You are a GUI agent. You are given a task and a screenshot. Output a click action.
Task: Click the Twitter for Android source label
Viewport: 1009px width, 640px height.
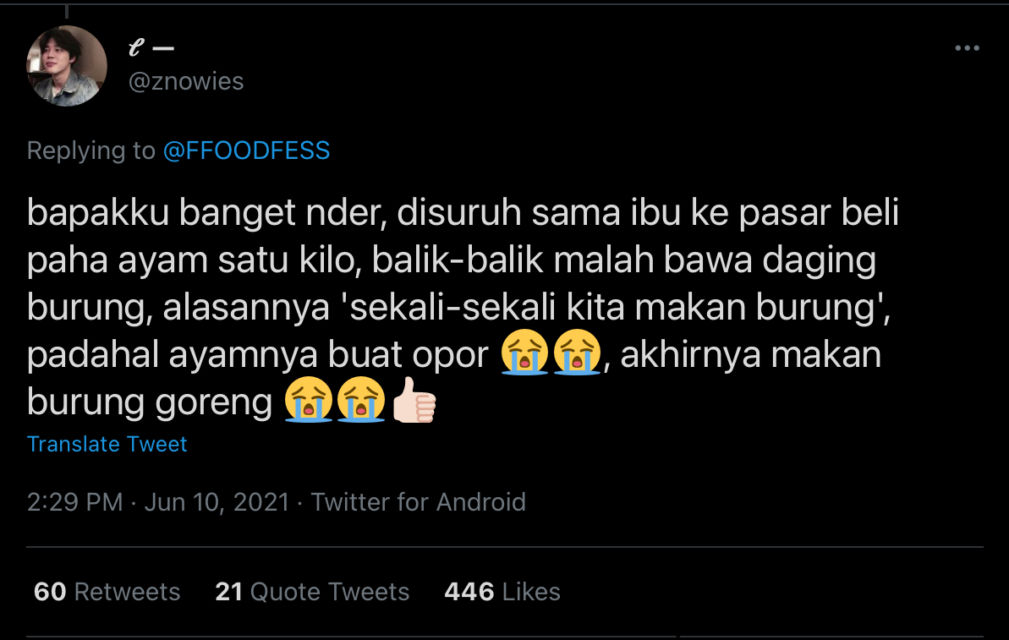(418, 502)
